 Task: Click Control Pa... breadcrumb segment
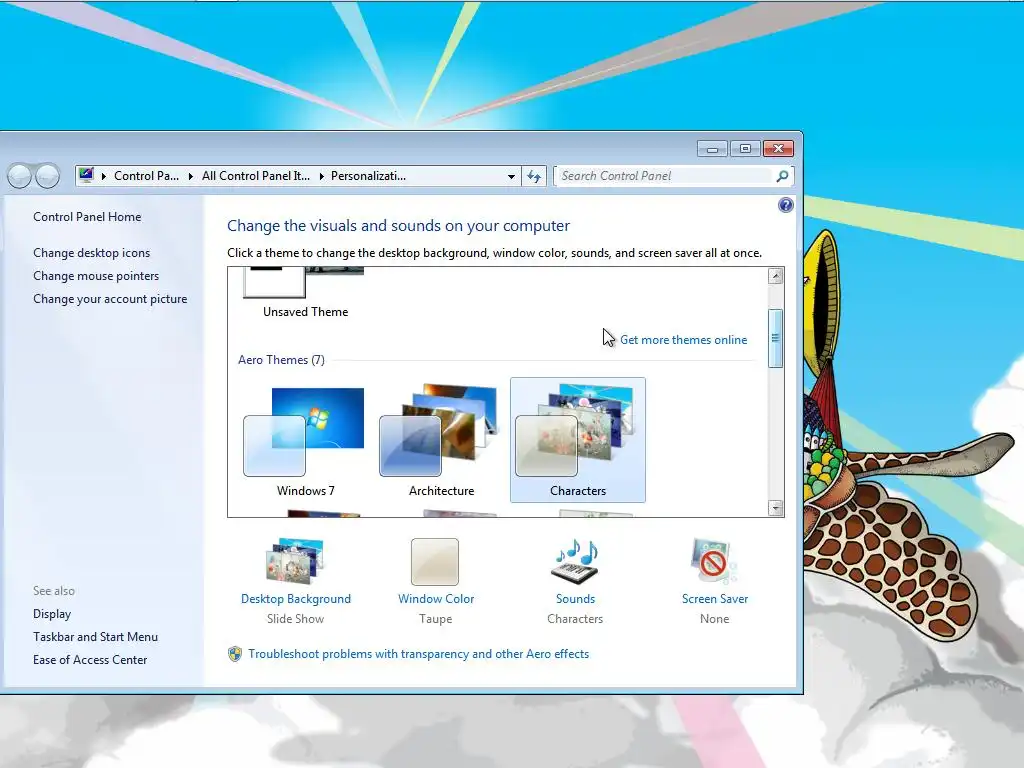(146, 176)
